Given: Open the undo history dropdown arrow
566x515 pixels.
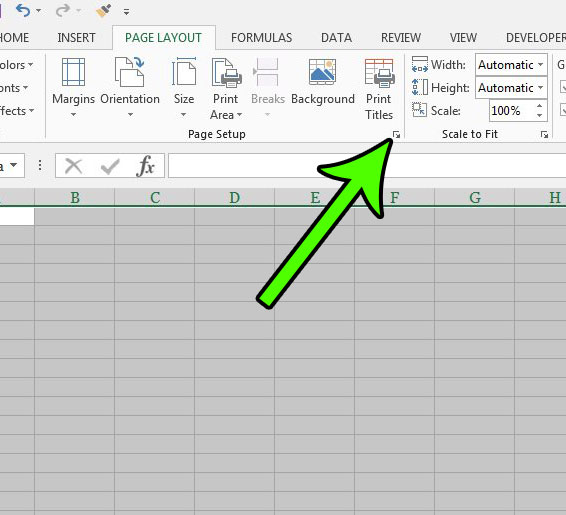Looking at the screenshot, I should 38,11.
